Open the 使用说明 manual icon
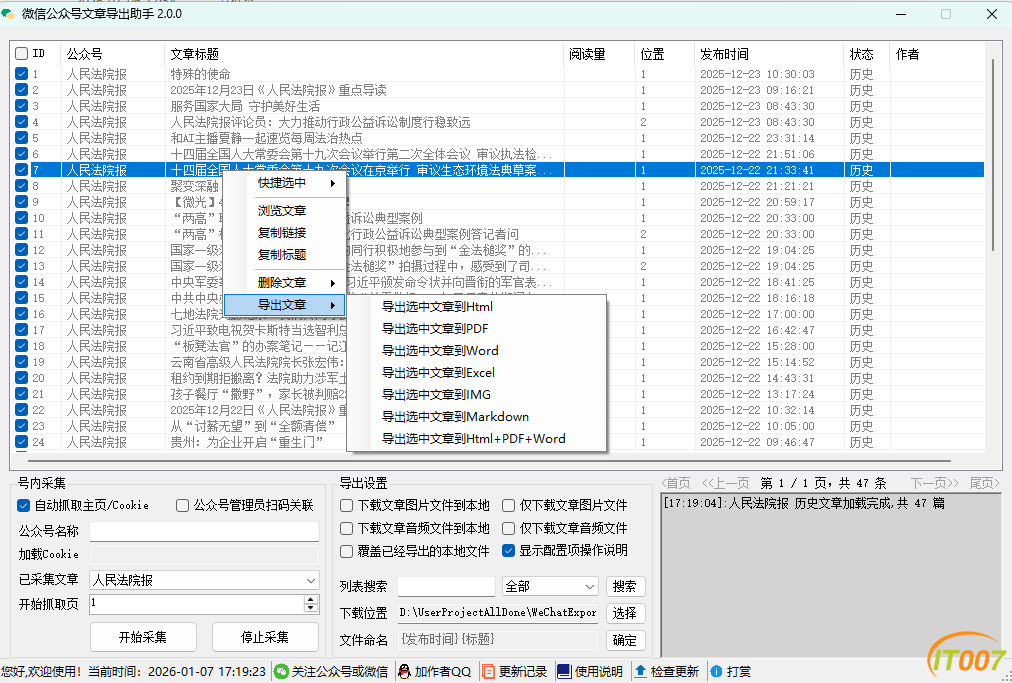1012x683 pixels. pyautogui.click(x=564, y=671)
